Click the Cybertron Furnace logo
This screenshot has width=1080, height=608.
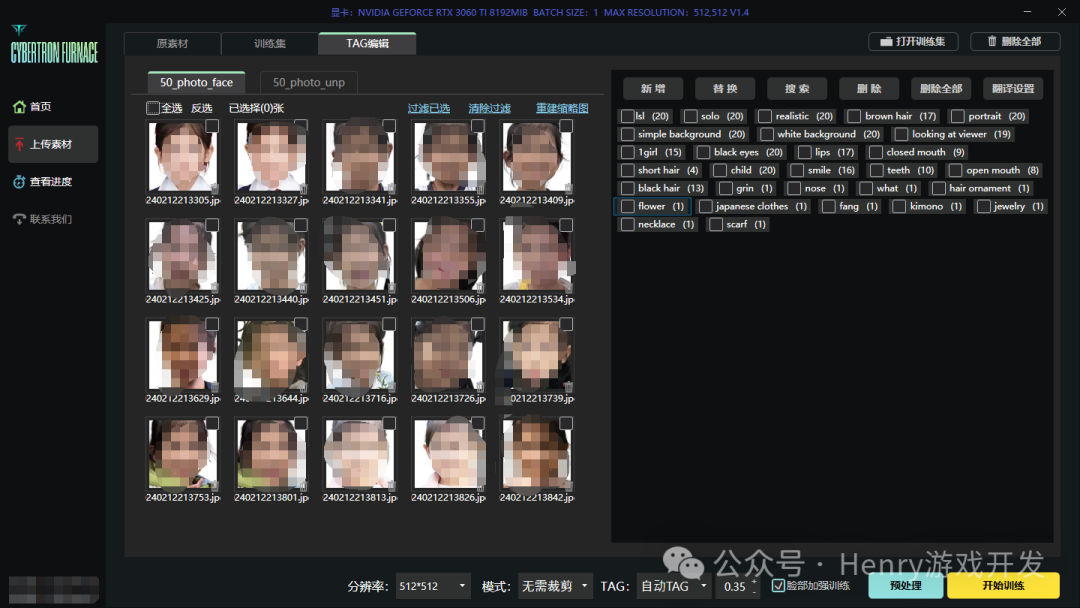(x=54, y=45)
